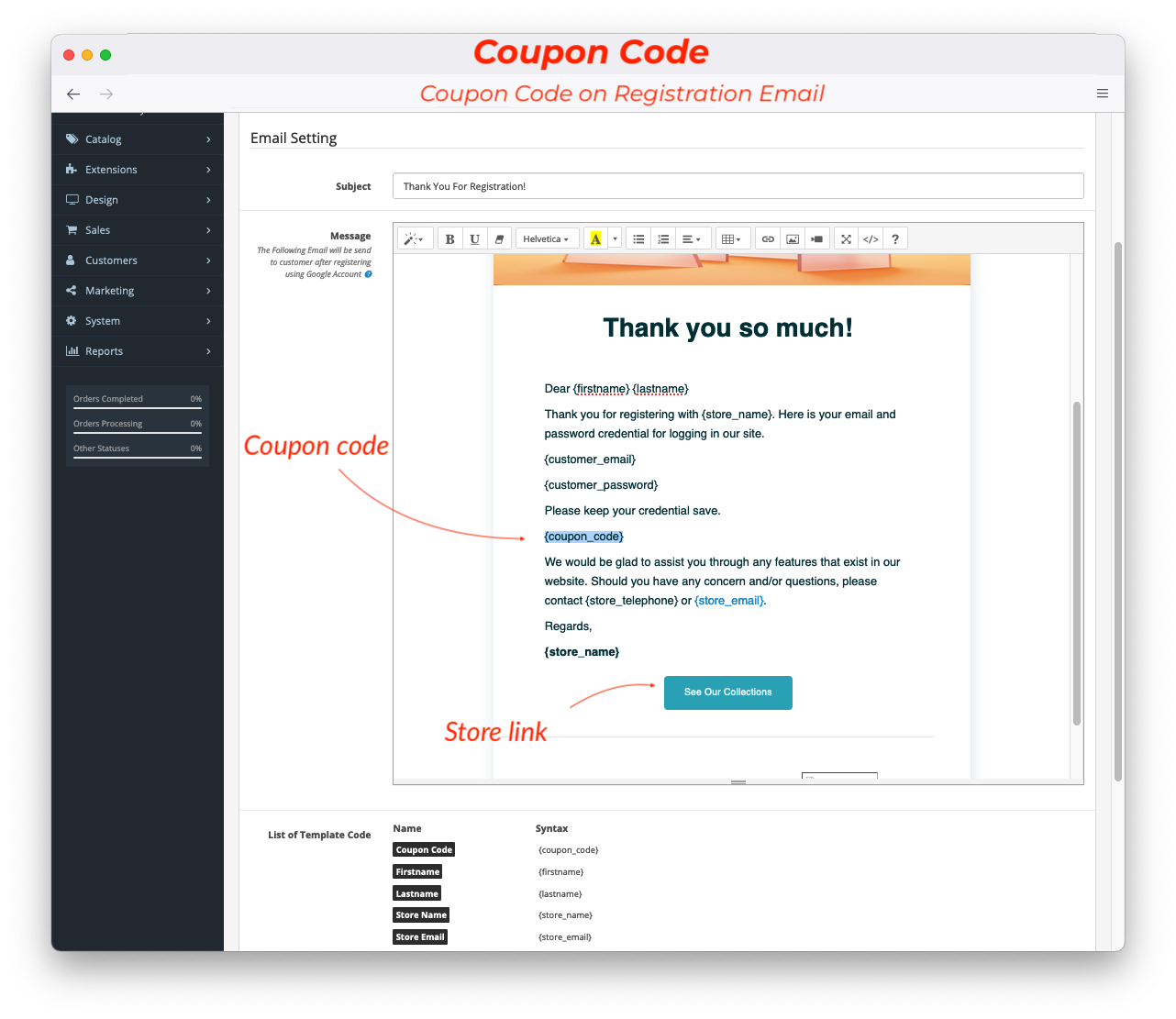The height and width of the screenshot is (1019, 1176).
Task: Toggle bold formatting in editor
Action: 449,239
